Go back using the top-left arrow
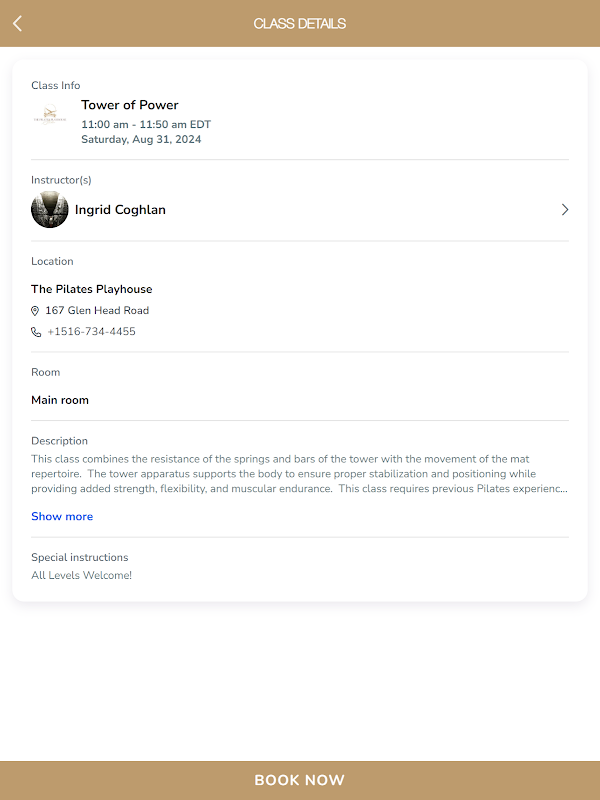The height and width of the screenshot is (800, 600). [17, 23]
